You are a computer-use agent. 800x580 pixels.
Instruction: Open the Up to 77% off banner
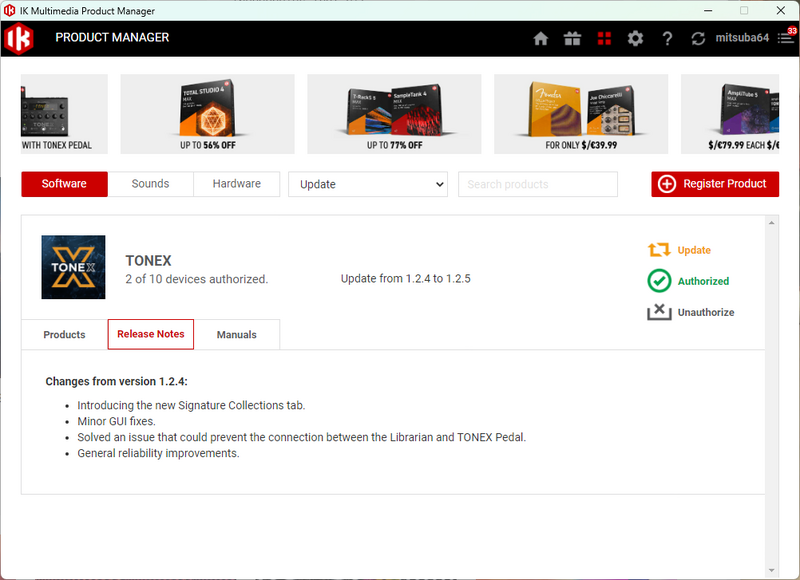click(x=394, y=114)
